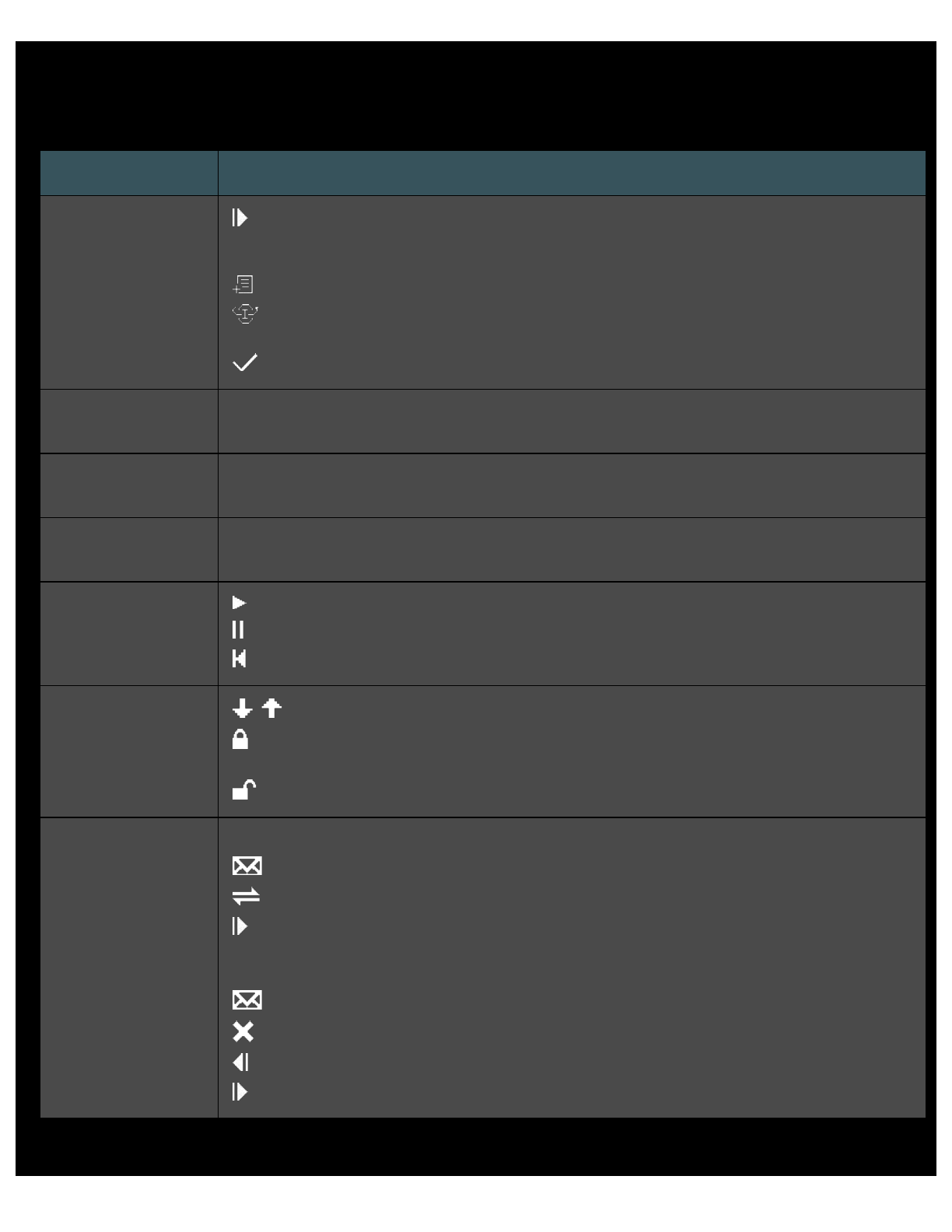952x1232 pixels.
Task: Click the step-forward icon in the first table row
Action: [240, 218]
